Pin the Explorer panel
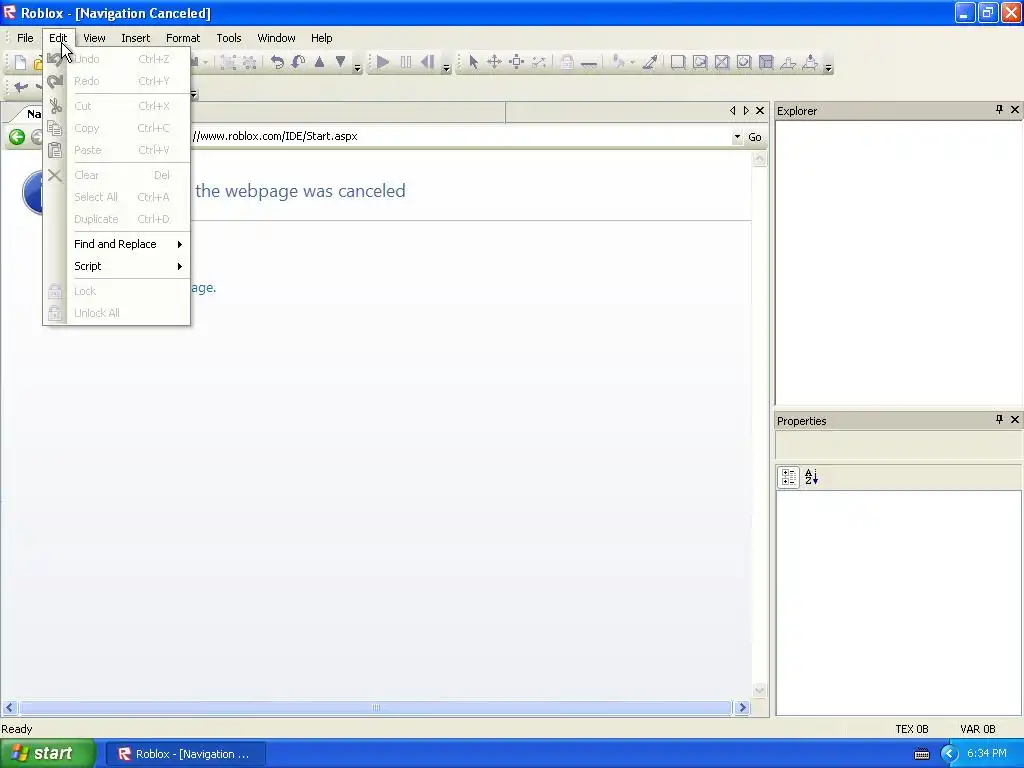The width and height of the screenshot is (1024, 768). coord(999,110)
